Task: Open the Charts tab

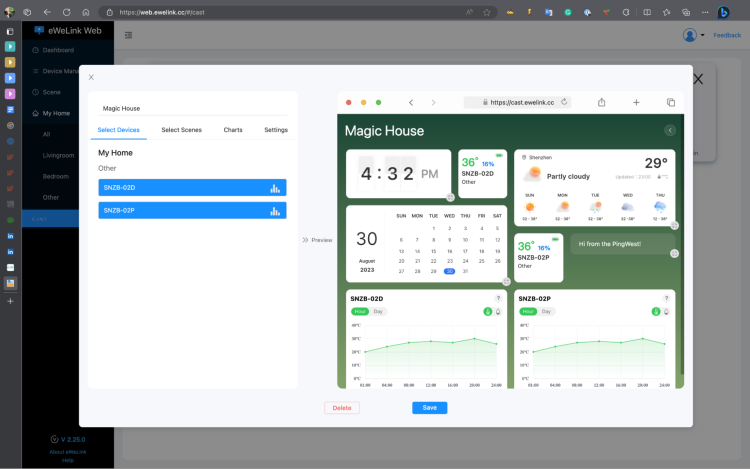Action: [233, 130]
